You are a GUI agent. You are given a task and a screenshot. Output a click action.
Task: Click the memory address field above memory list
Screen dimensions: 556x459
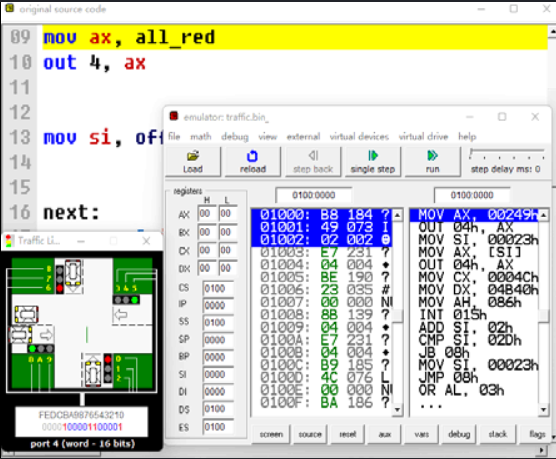point(313,195)
